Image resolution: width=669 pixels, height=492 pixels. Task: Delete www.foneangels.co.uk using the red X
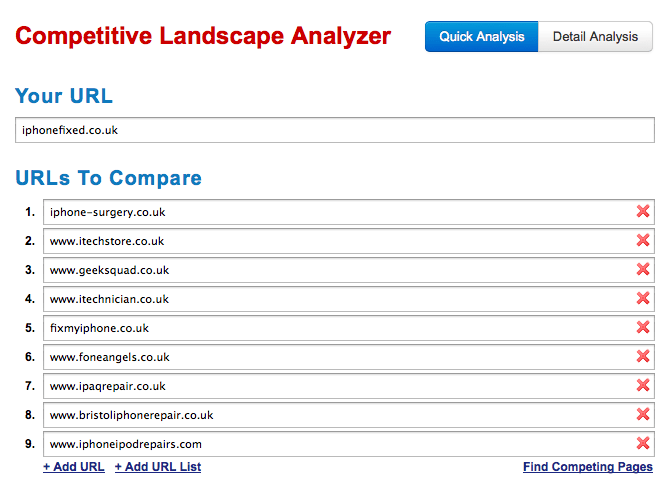click(643, 356)
